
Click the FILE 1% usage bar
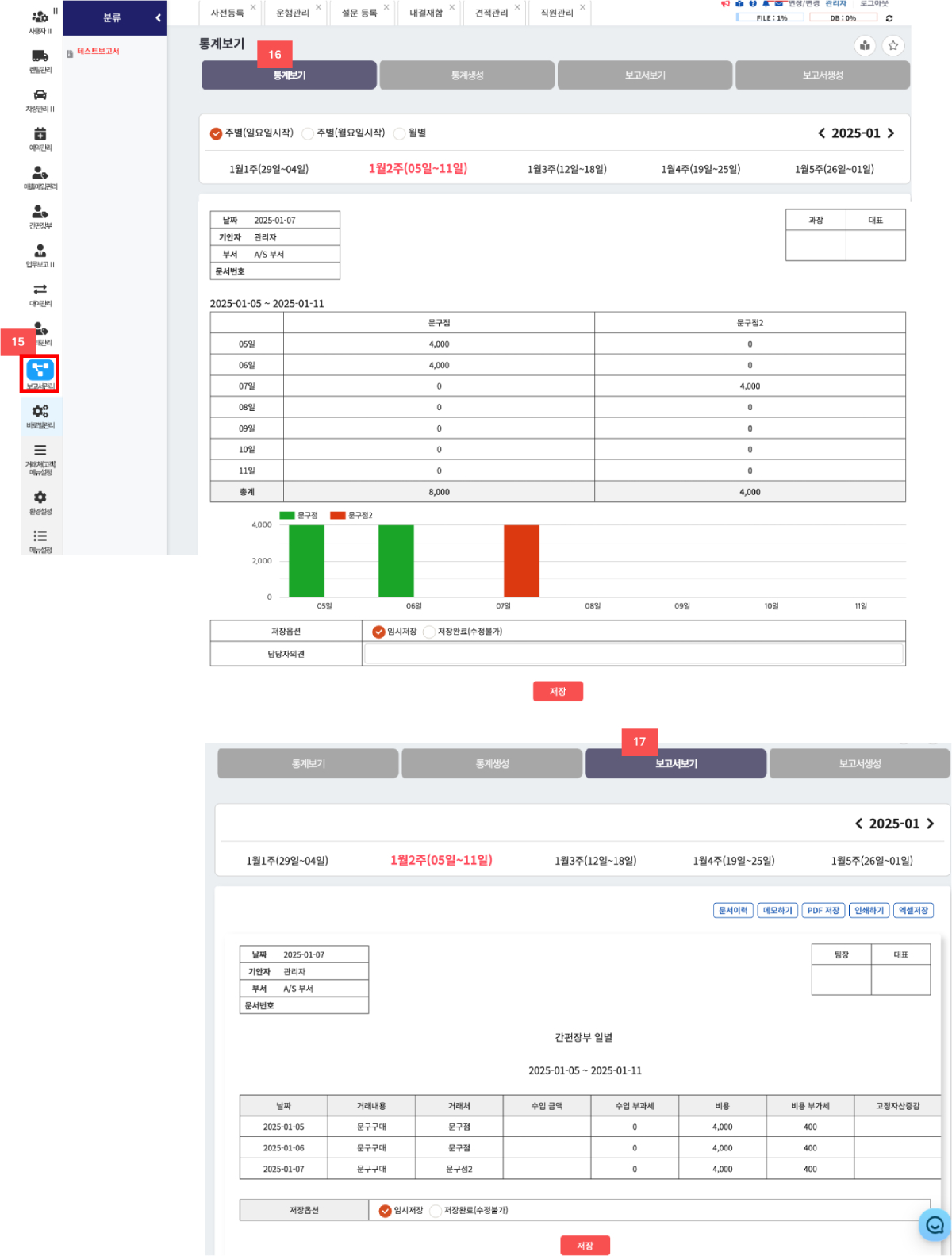click(771, 17)
